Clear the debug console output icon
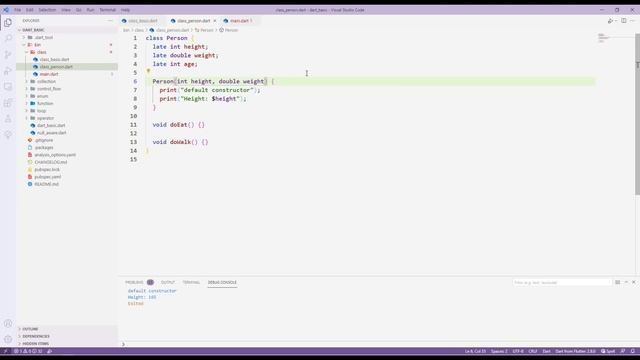 pos(618,282)
